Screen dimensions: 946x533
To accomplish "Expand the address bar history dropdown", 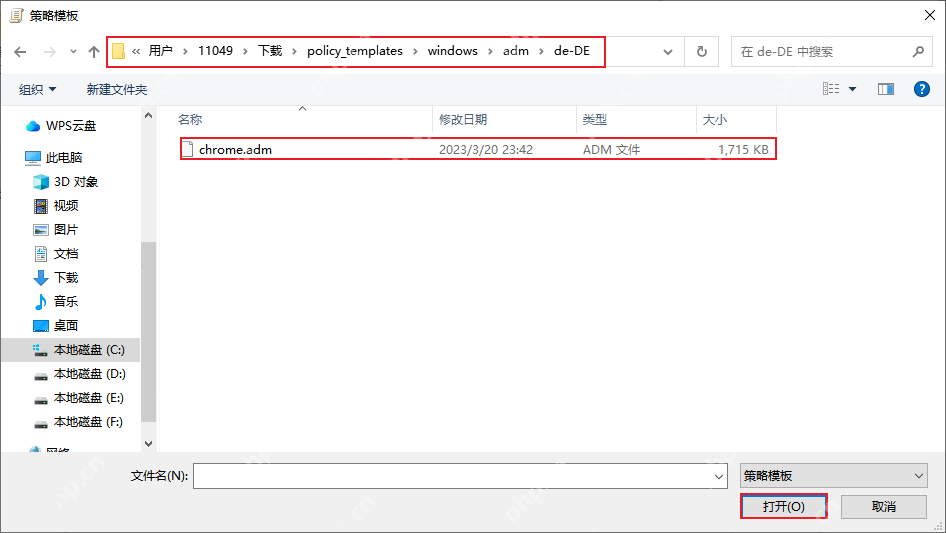I will point(668,52).
